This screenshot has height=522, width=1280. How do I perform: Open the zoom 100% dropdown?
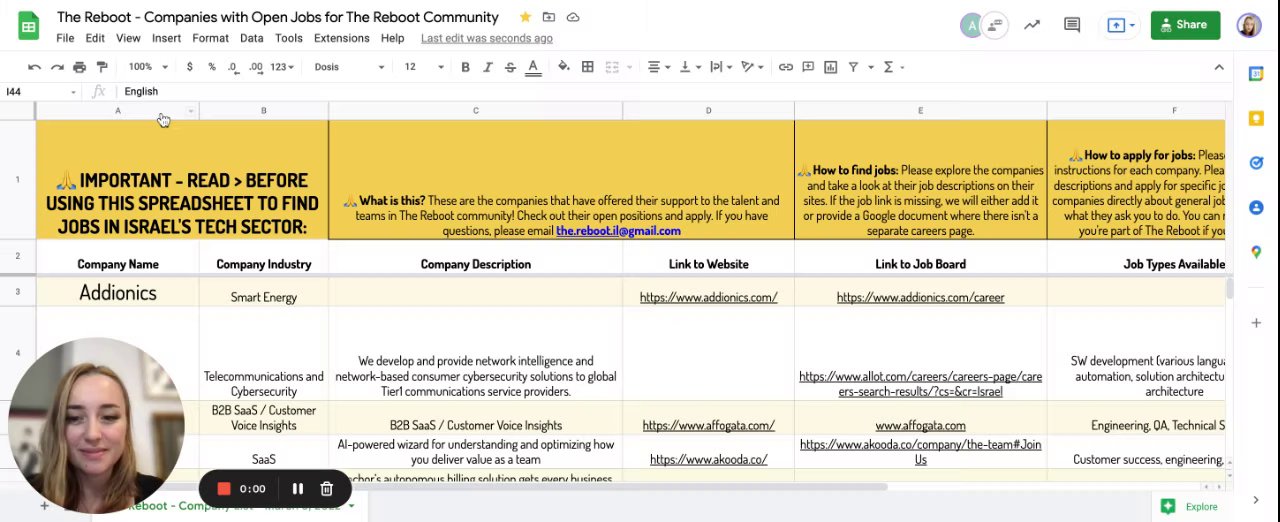[147, 67]
